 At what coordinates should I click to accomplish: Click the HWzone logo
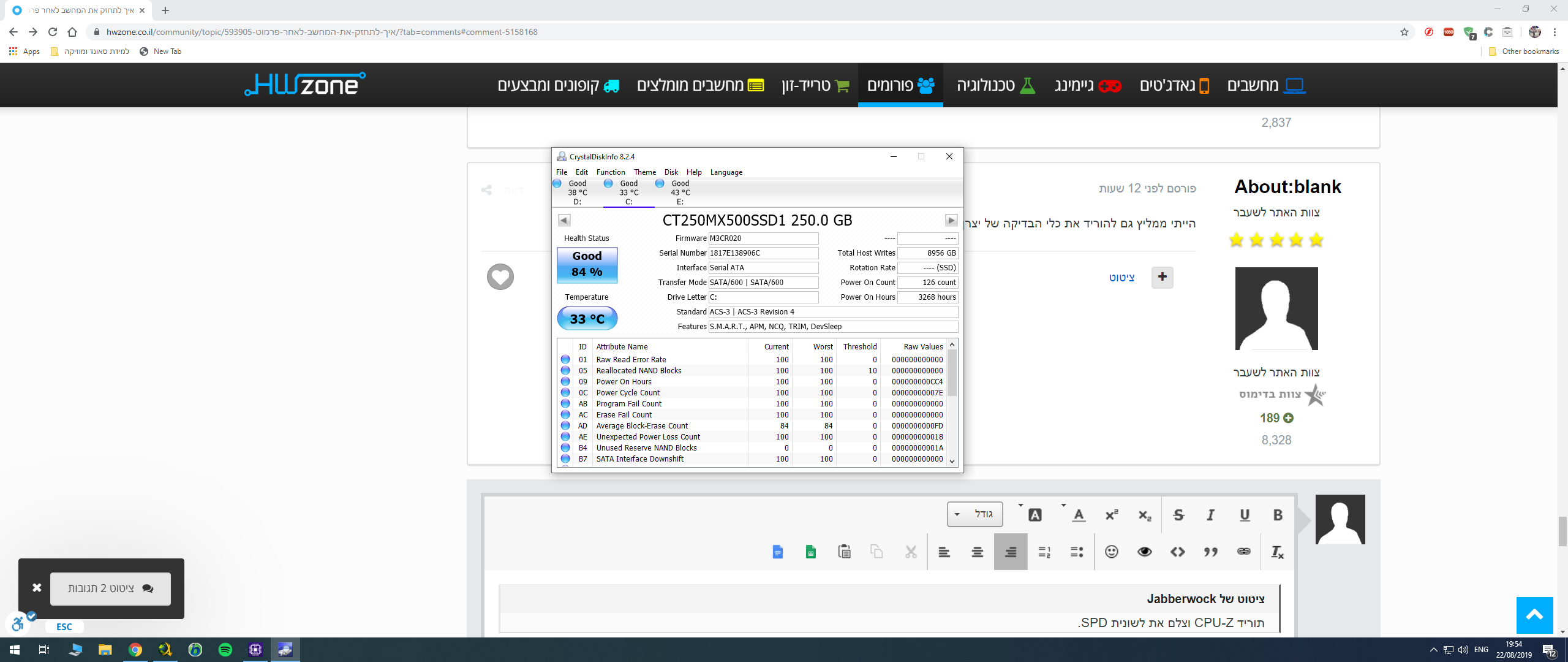304,84
